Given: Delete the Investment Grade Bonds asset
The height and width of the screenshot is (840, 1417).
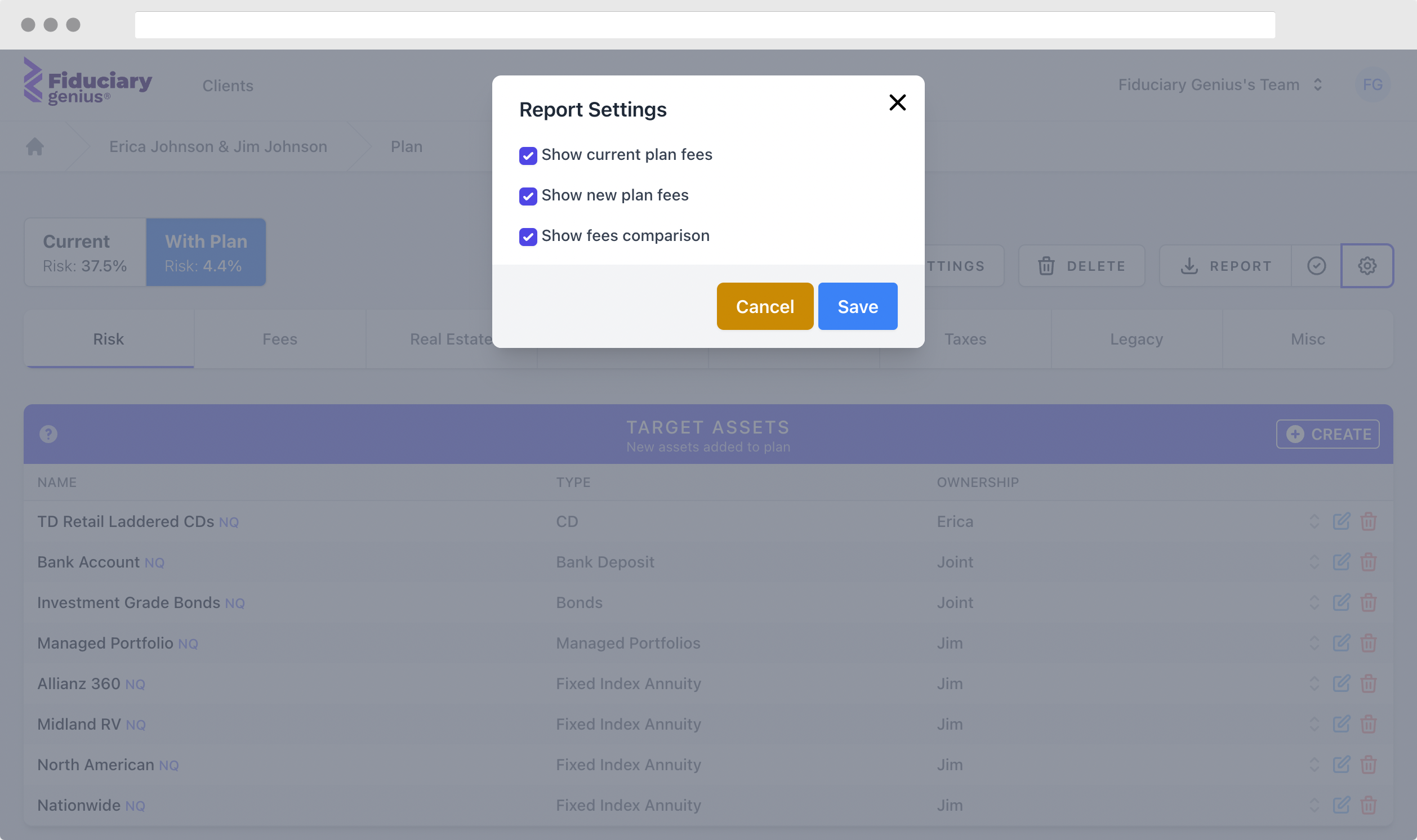Looking at the screenshot, I should pos(1369,602).
